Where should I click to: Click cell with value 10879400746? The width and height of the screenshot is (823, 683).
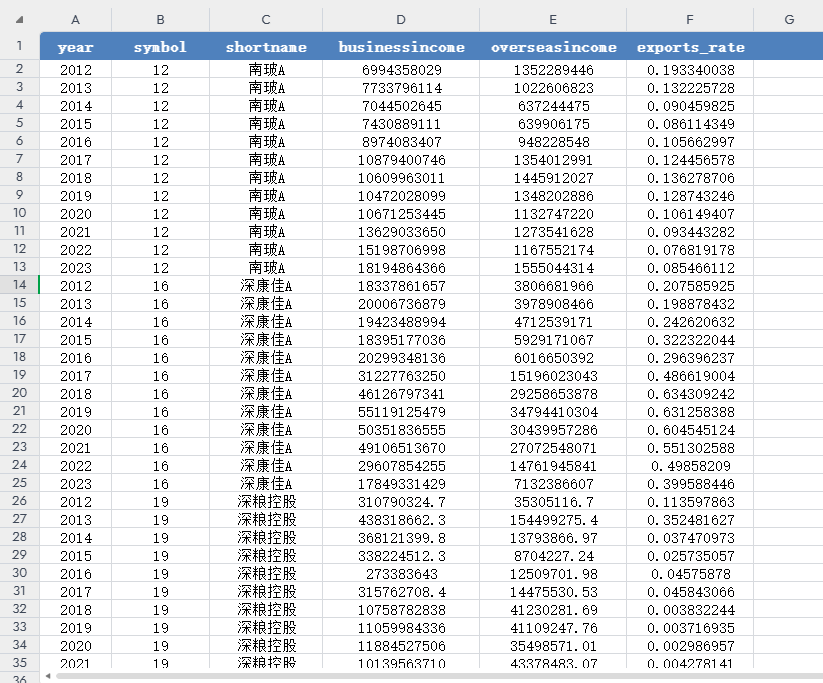coord(401,160)
